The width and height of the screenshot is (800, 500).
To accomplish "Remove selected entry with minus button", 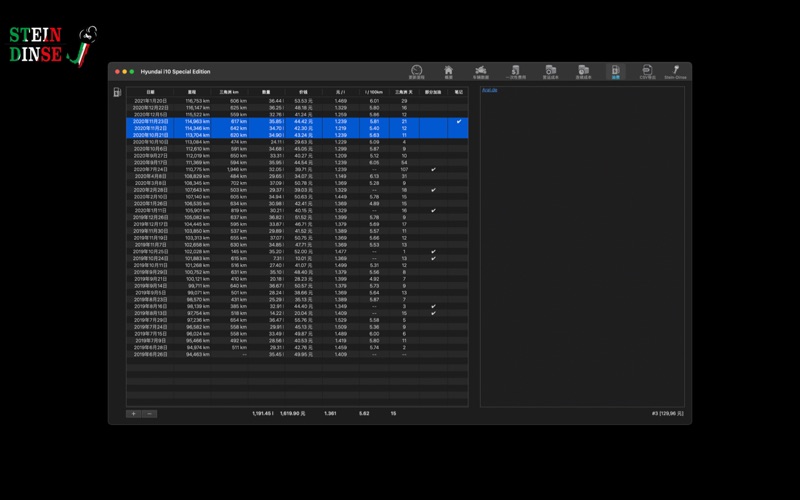I will point(149,414).
